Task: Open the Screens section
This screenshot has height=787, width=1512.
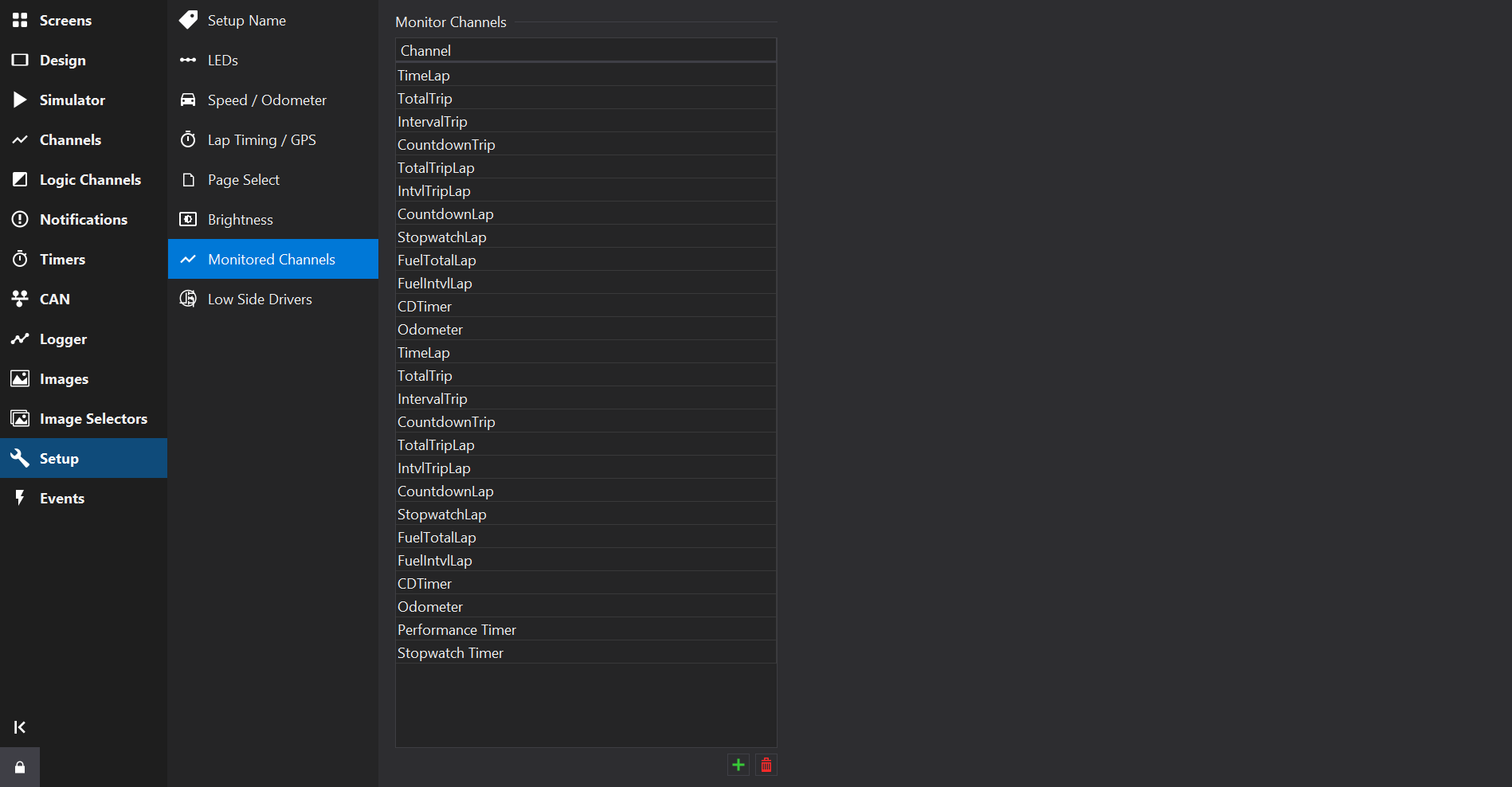Action: coord(65,20)
